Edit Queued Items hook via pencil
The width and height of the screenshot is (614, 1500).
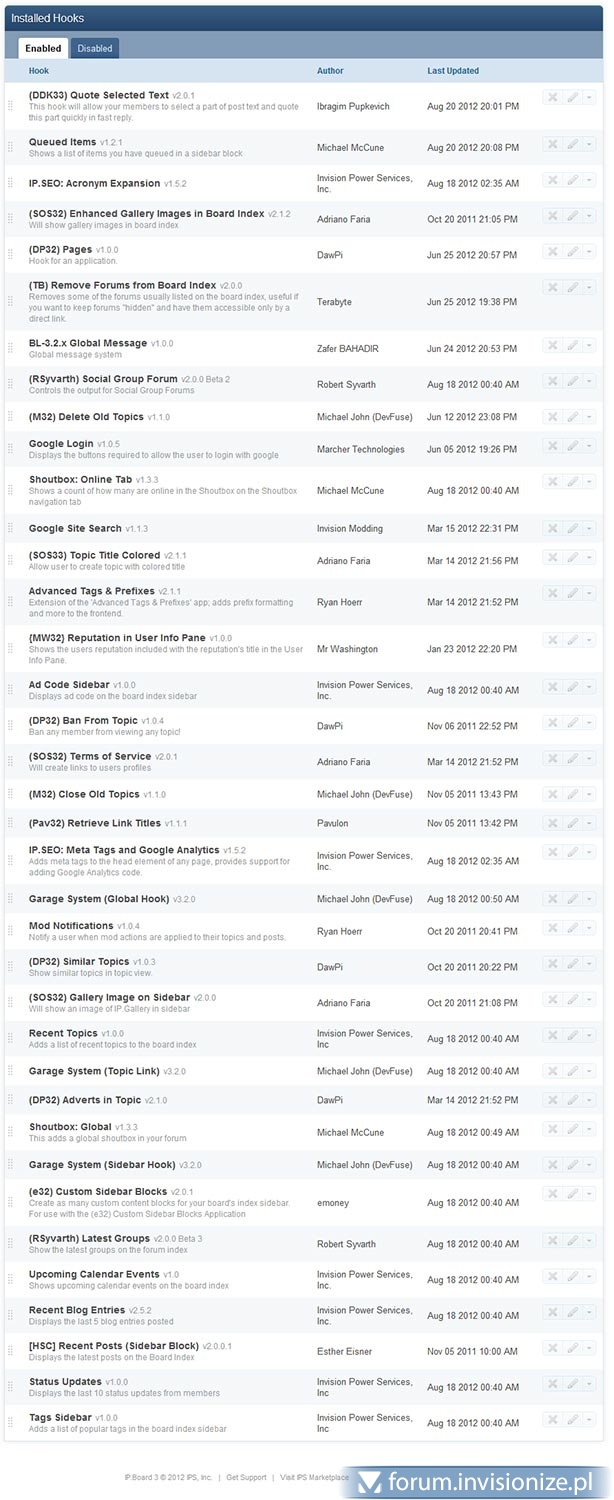pos(572,144)
